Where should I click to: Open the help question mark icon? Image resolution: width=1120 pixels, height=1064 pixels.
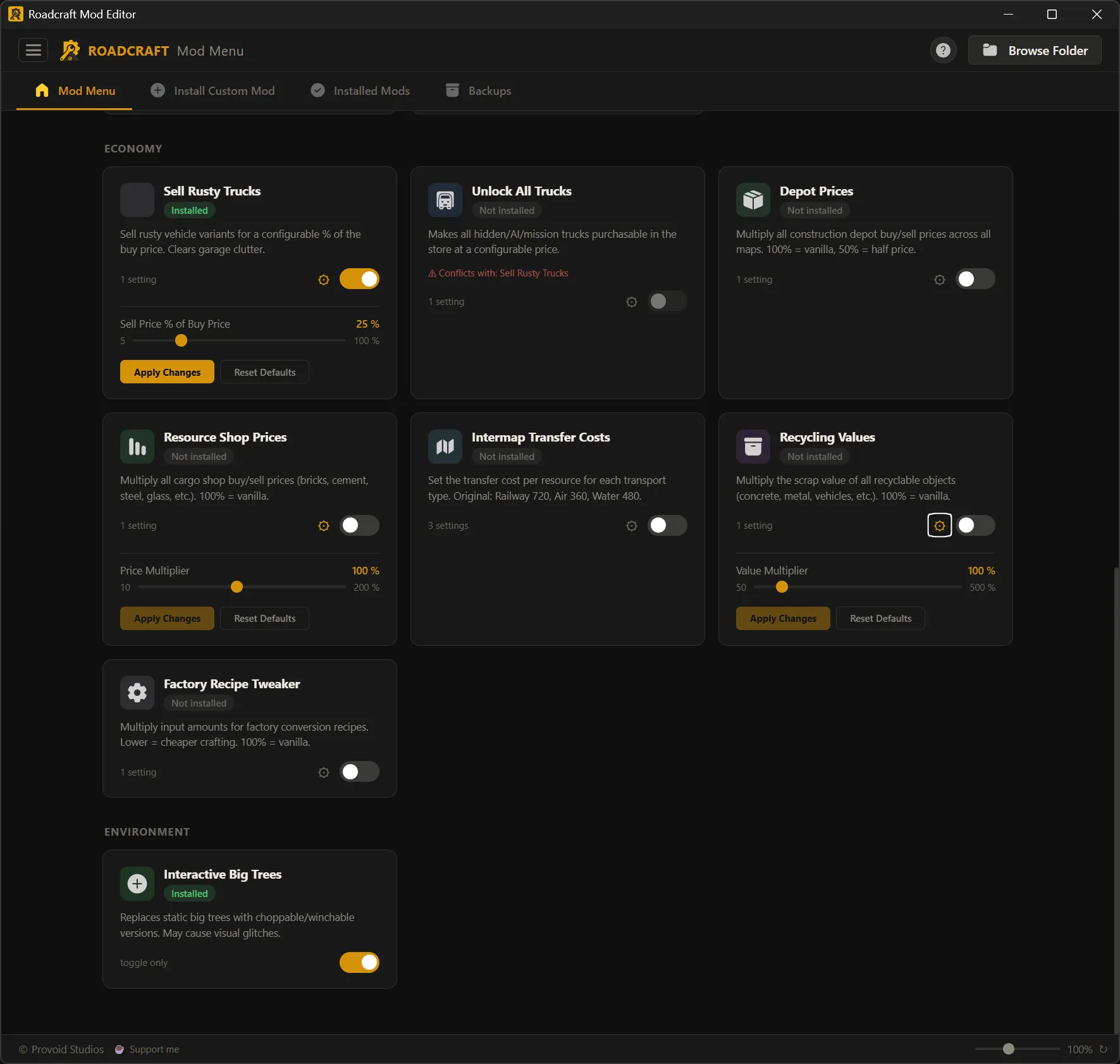coord(943,50)
